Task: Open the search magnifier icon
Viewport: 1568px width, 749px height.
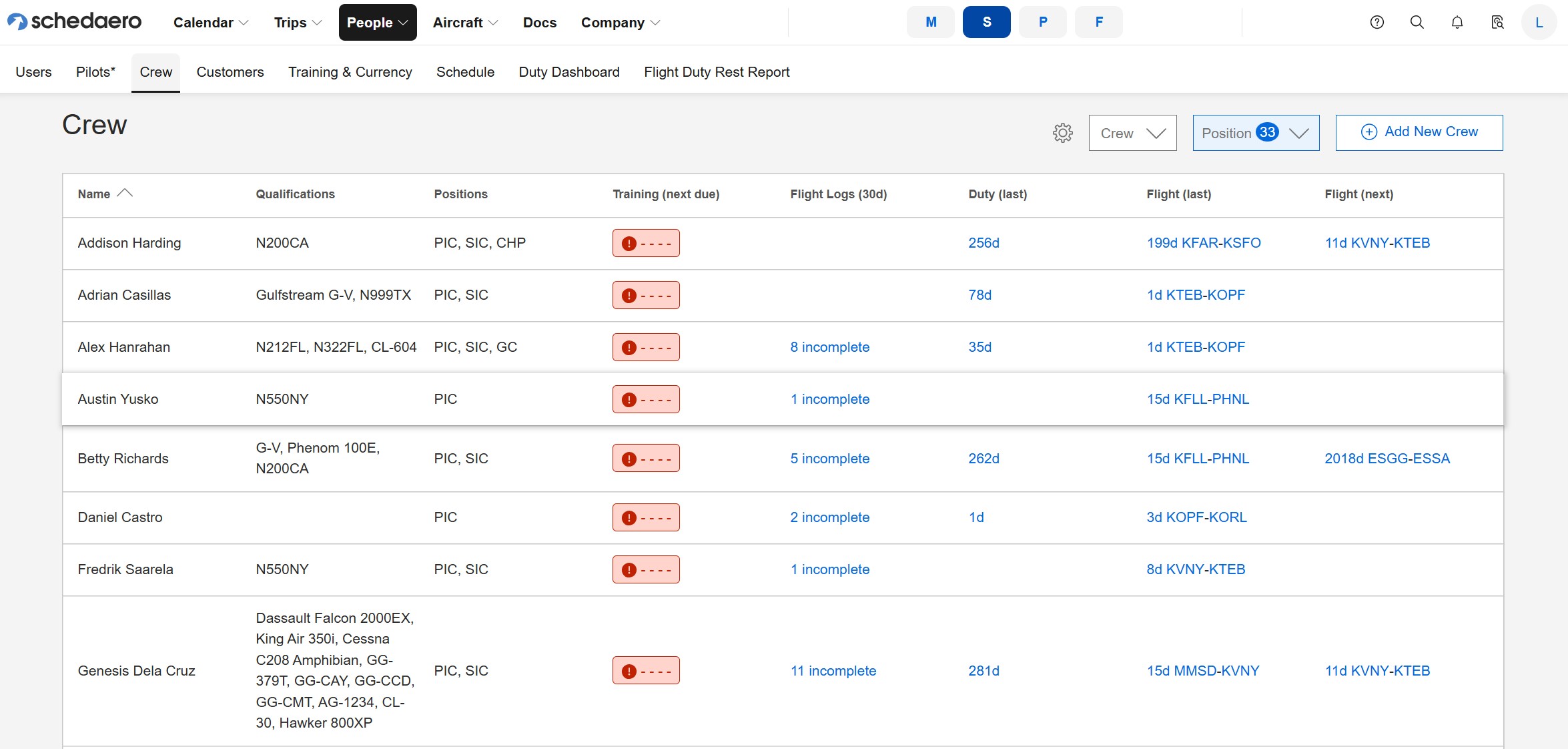Action: tap(1417, 22)
